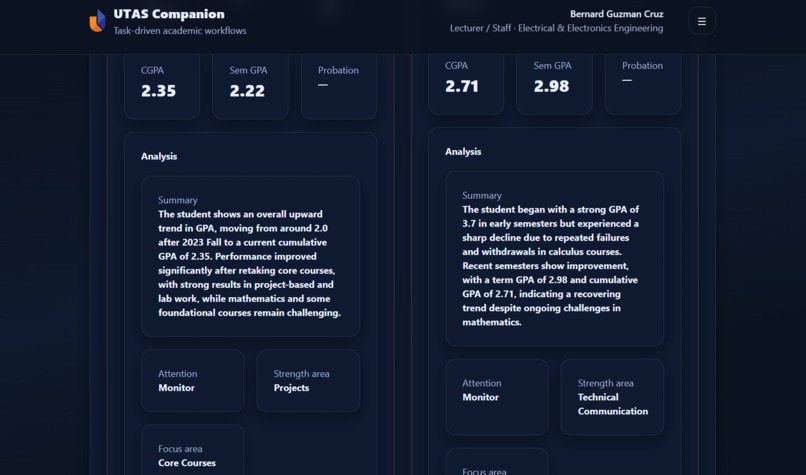The image size is (806, 475).
Task: Select the CGPA value 2.71
Action: tap(462, 86)
